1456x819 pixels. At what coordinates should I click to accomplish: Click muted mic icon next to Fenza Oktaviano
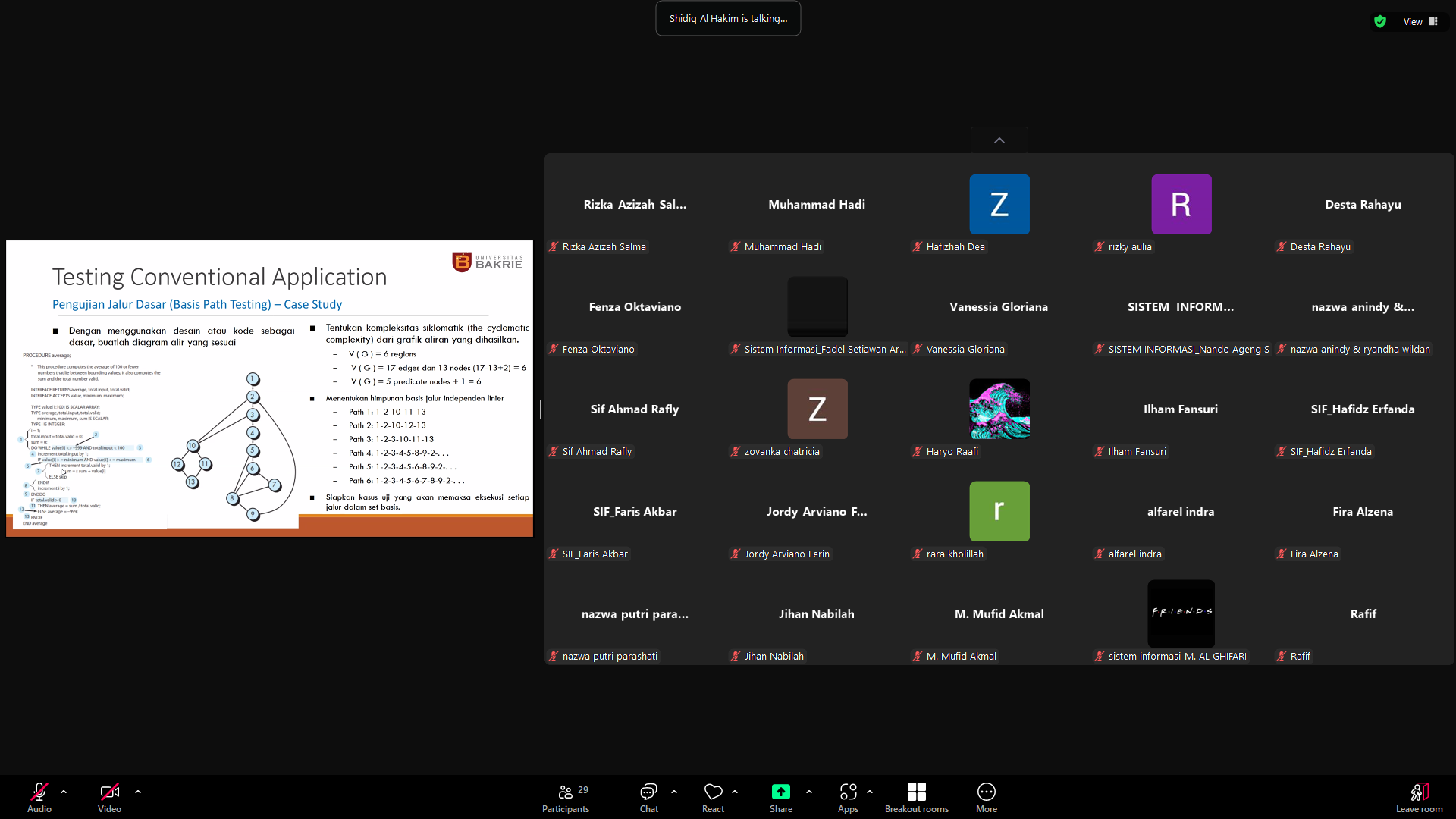point(554,349)
